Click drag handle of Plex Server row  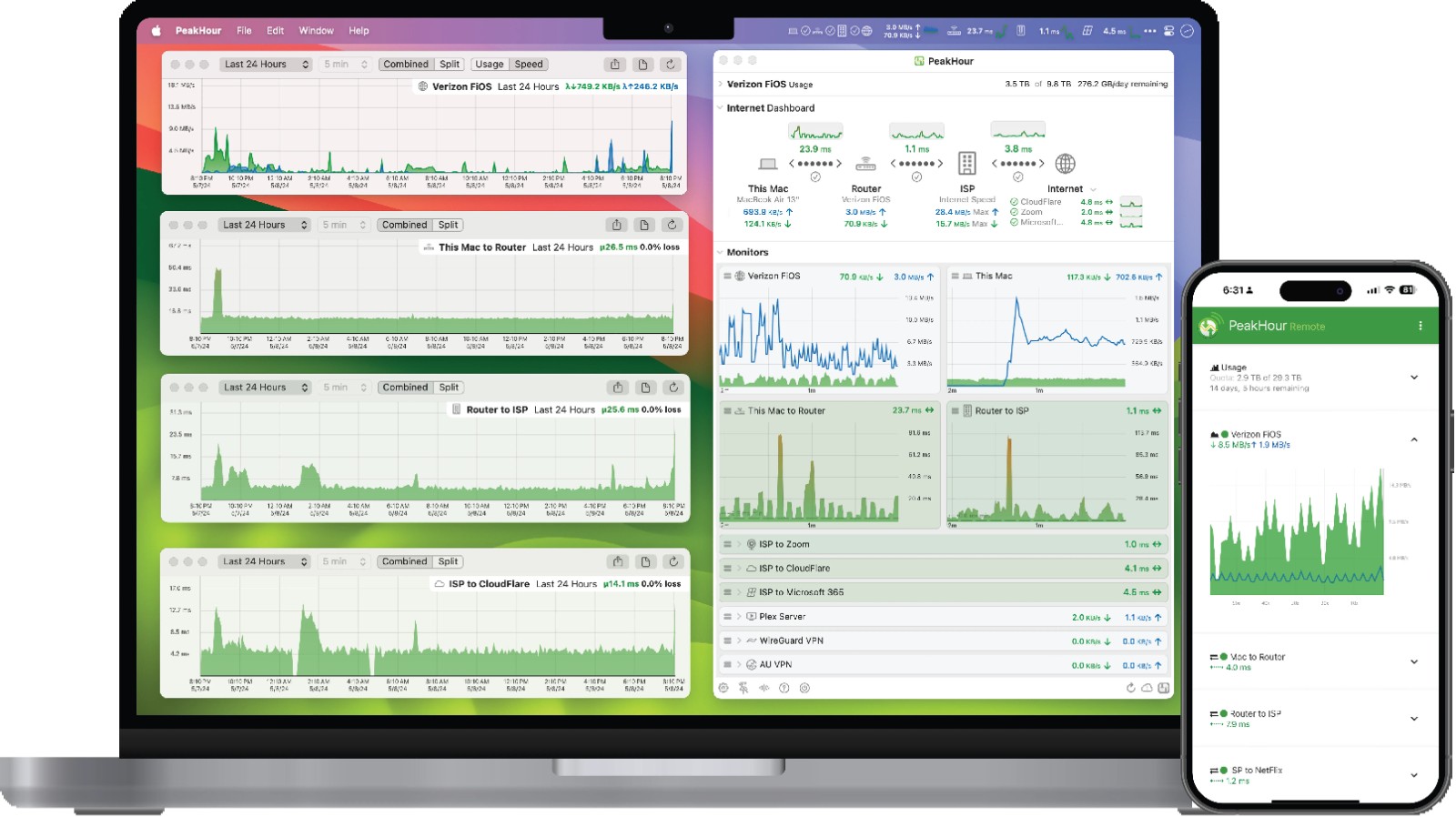click(727, 617)
